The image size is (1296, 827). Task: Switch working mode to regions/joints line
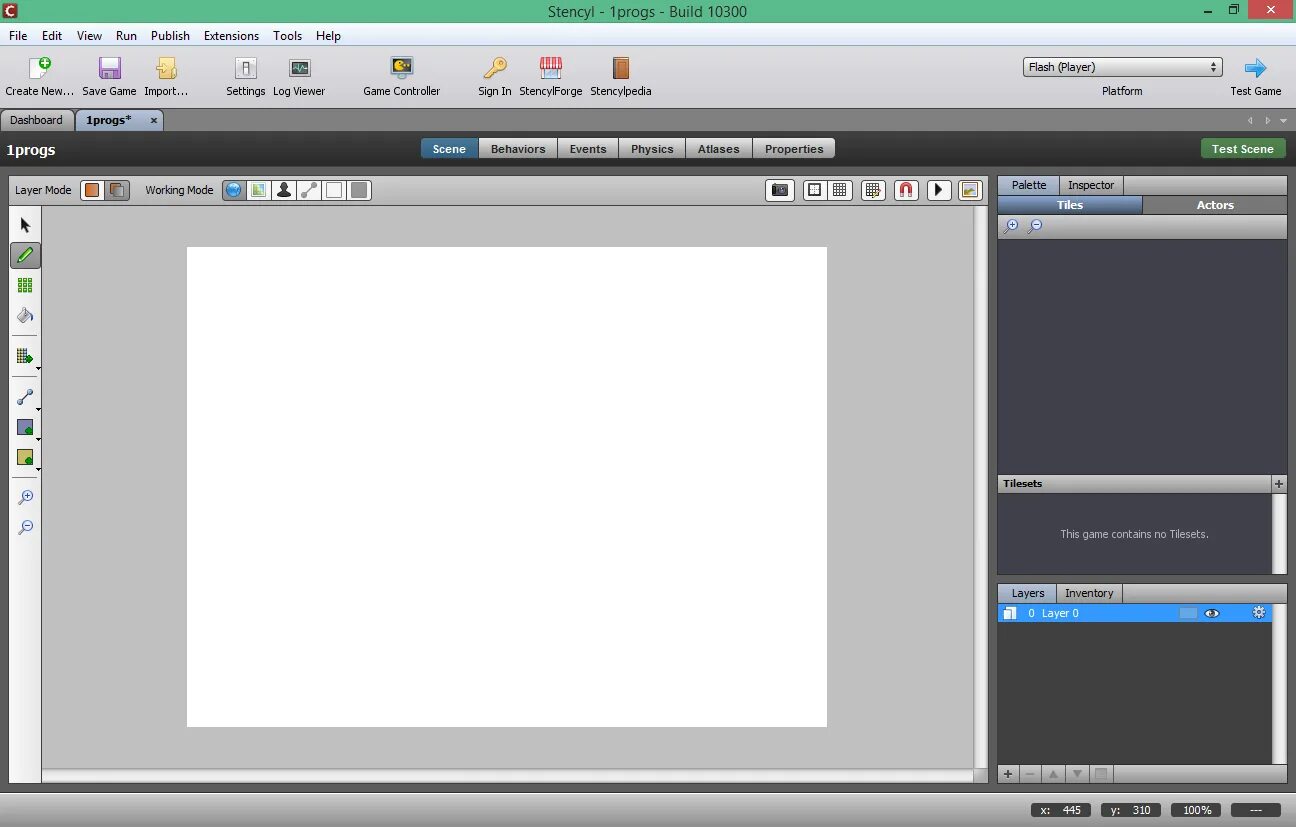(x=309, y=190)
